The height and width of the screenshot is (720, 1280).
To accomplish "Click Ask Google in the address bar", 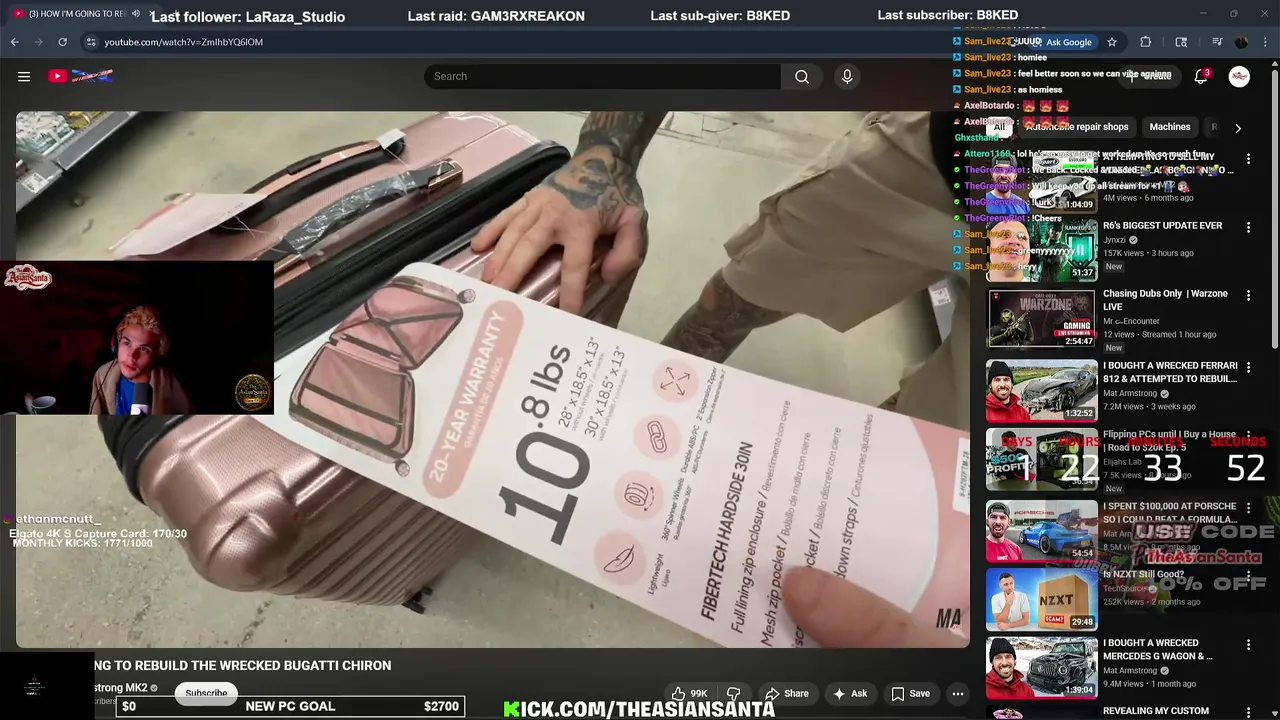I will (1062, 42).
